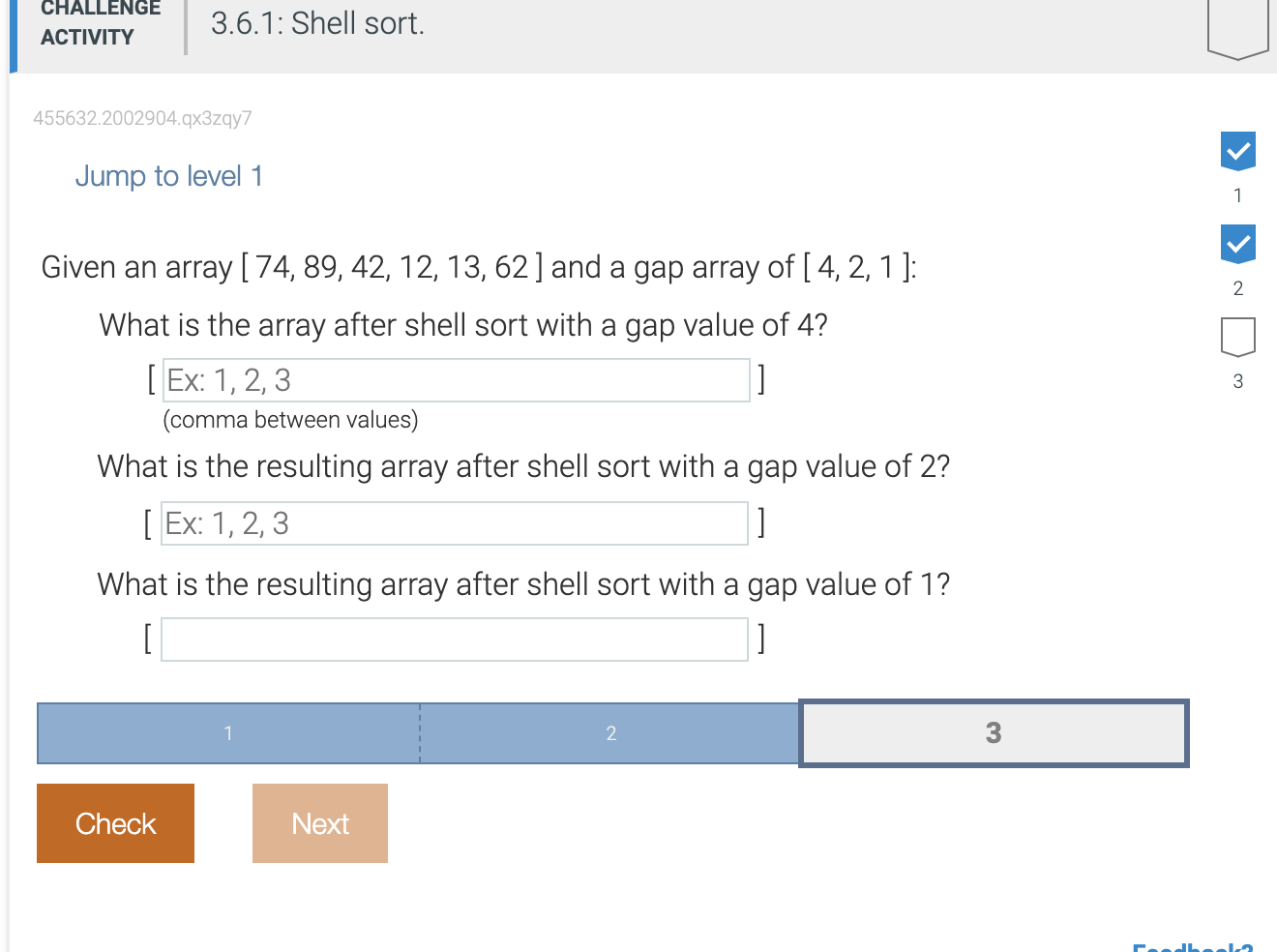Image resolution: width=1277 pixels, height=952 pixels.
Task: Select segment 2 of the progress bar
Action: point(610,733)
